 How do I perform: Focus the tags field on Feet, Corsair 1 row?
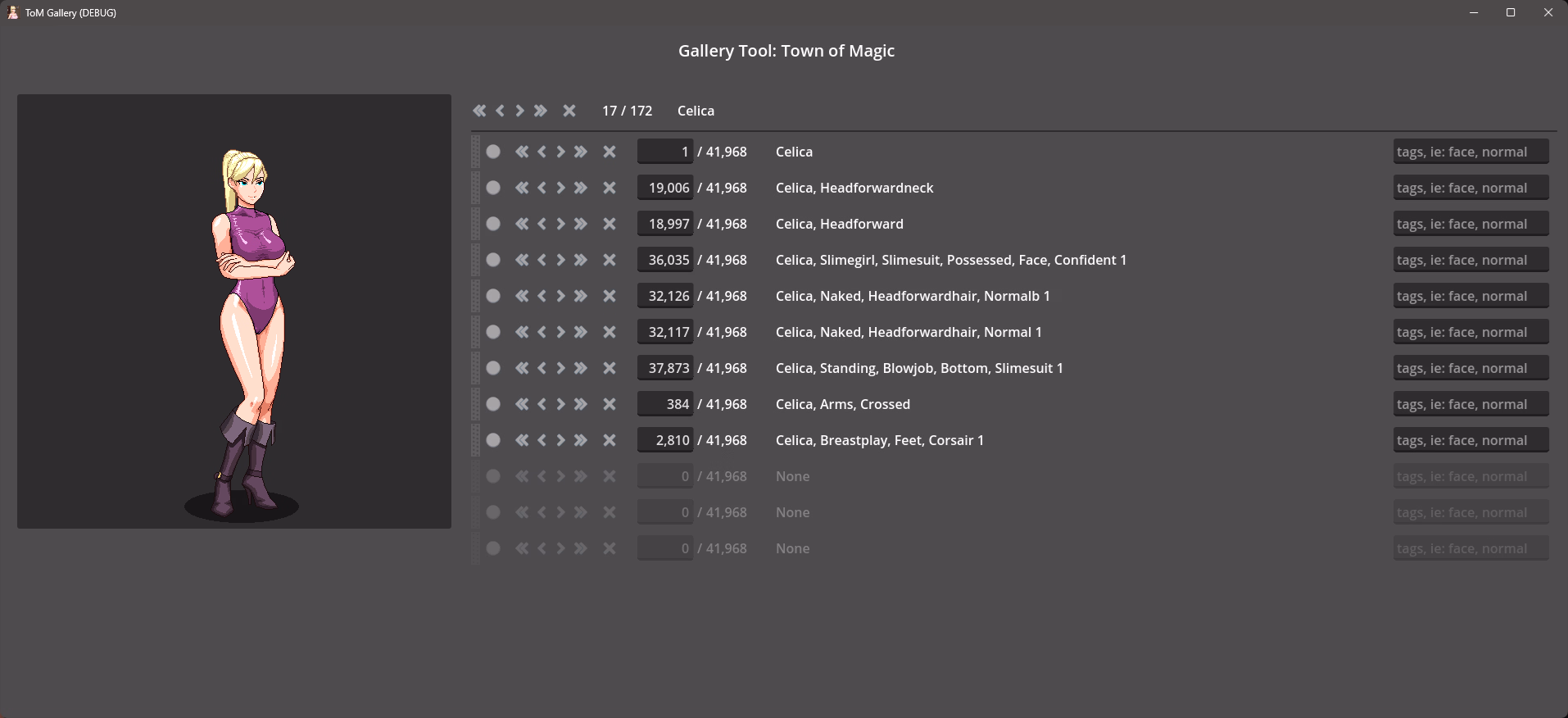tap(1471, 440)
